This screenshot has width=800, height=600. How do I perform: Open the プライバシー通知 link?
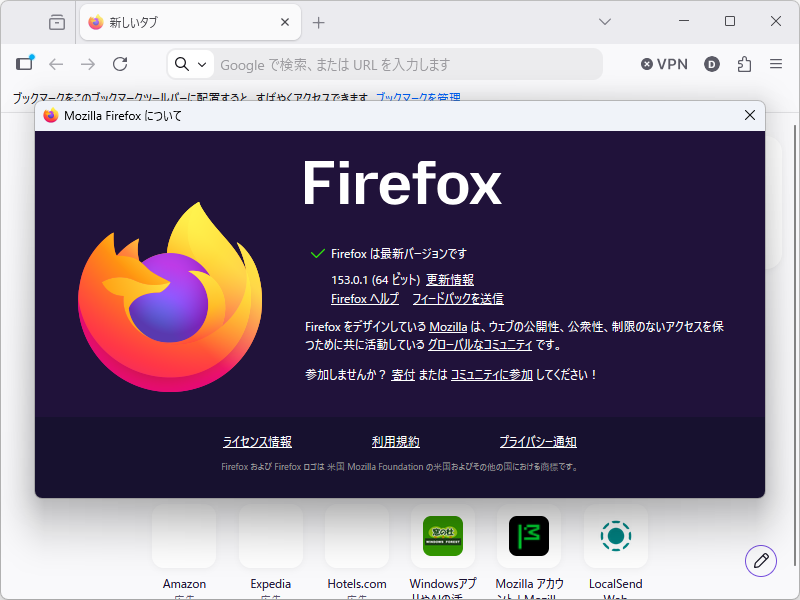[538, 442]
